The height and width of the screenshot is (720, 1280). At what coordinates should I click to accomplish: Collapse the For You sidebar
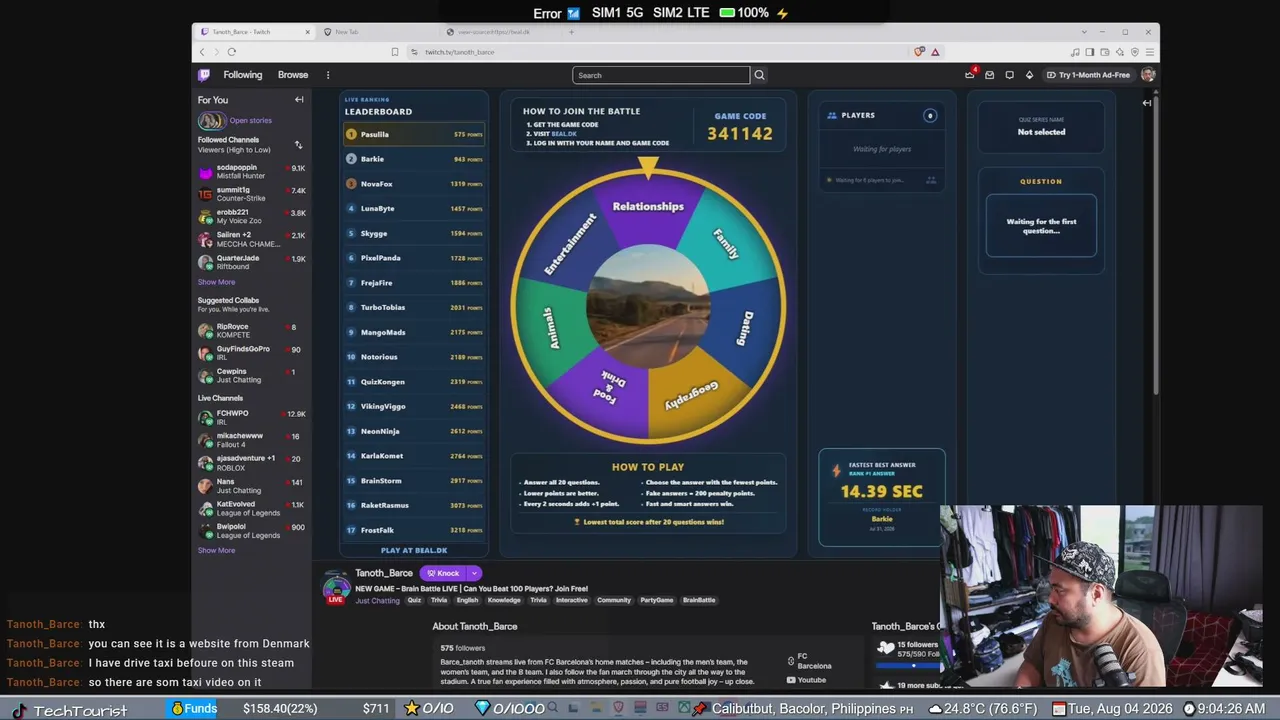click(x=299, y=100)
